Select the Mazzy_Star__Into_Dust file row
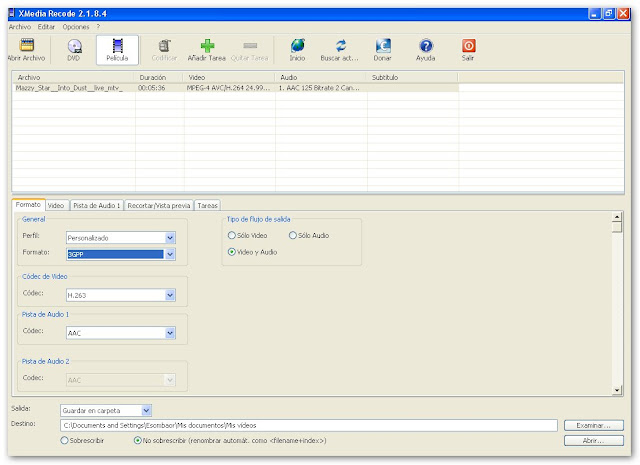640x465 pixels. (x=236, y=88)
